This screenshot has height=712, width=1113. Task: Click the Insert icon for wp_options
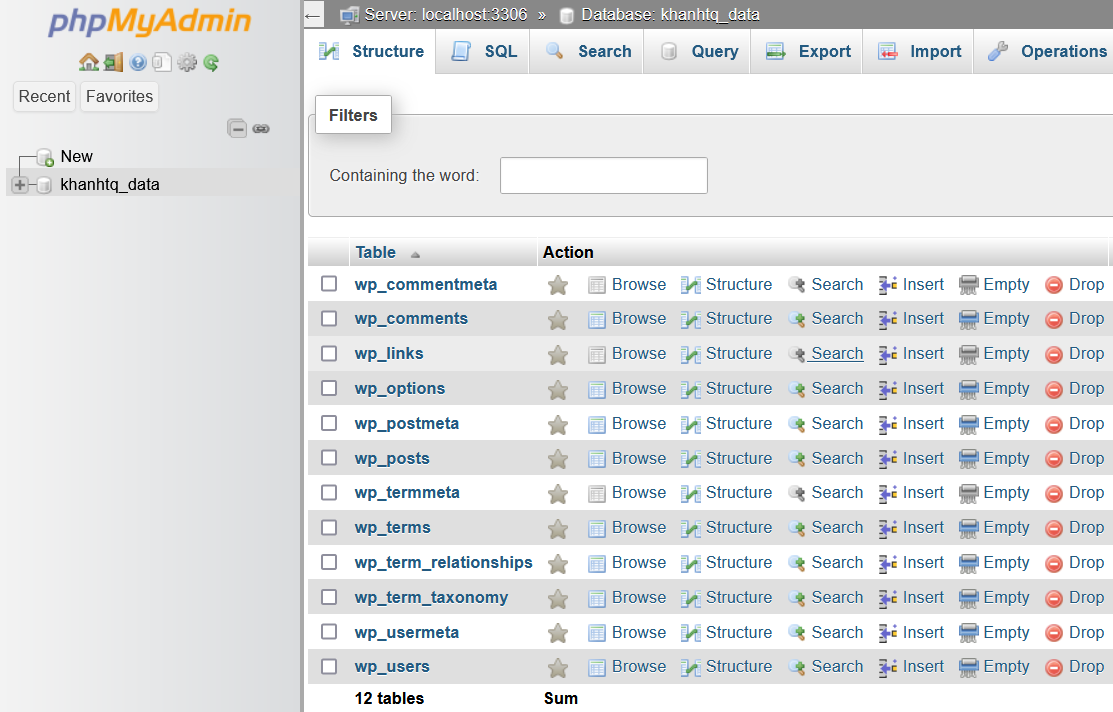(x=887, y=389)
